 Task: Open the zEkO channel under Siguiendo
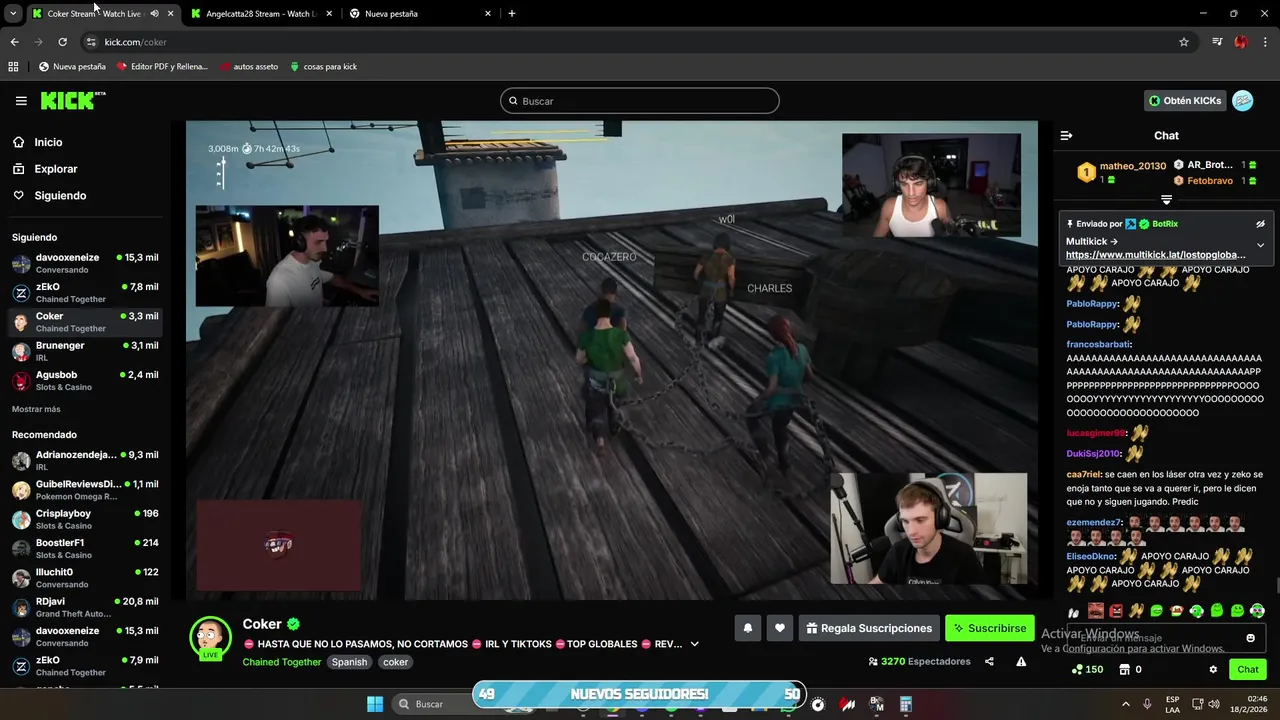85,292
